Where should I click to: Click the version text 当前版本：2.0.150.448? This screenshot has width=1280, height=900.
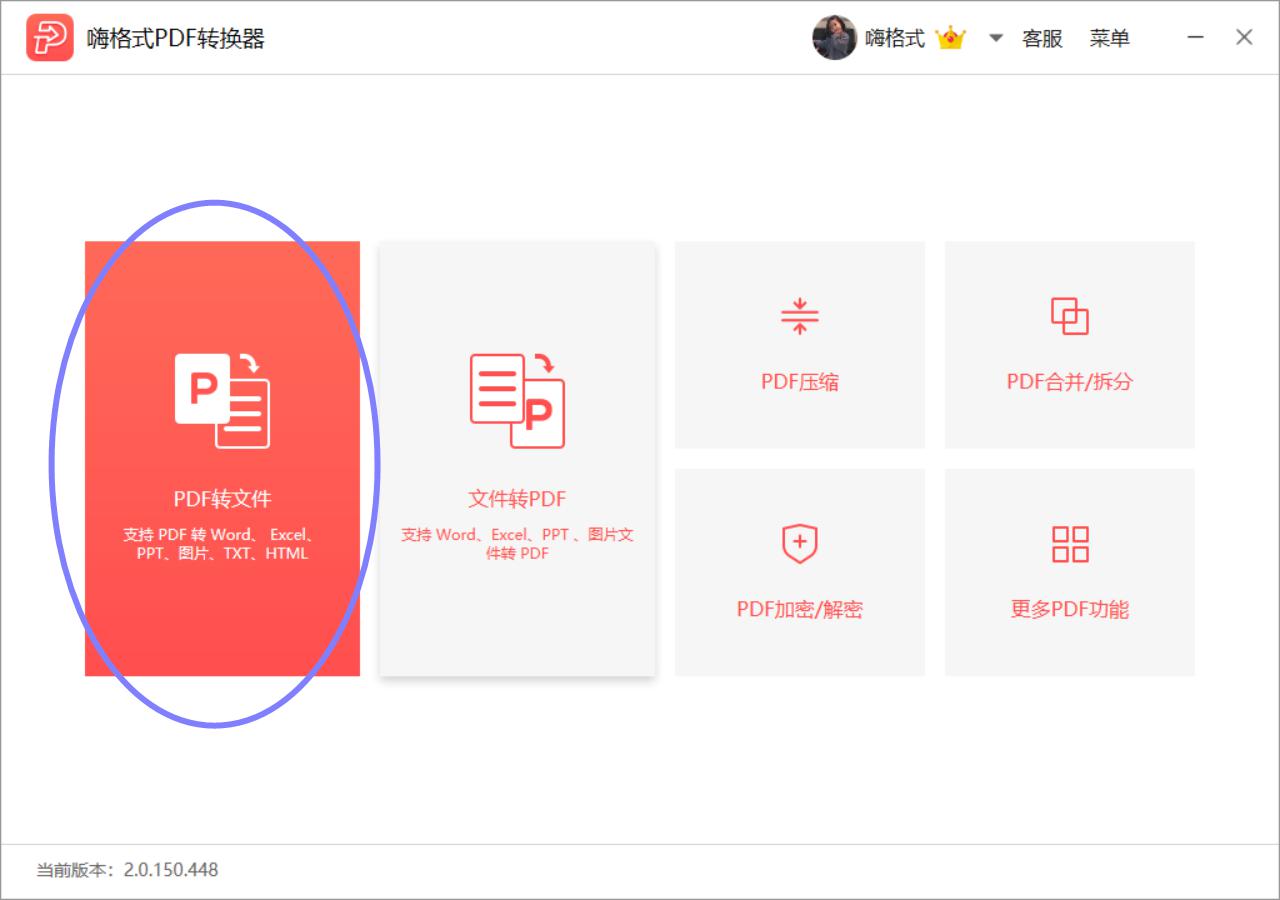pos(127,870)
